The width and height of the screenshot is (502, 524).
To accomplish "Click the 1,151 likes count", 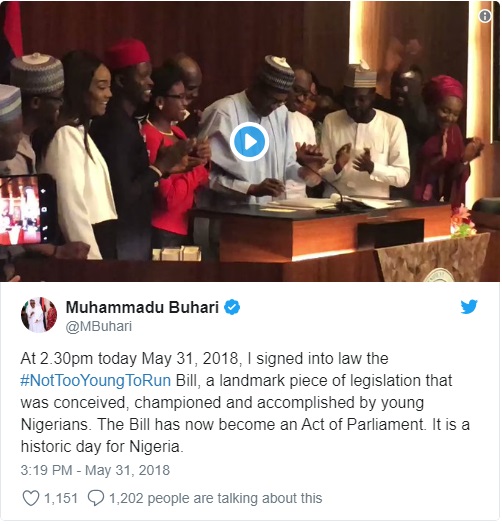I will (61, 498).
